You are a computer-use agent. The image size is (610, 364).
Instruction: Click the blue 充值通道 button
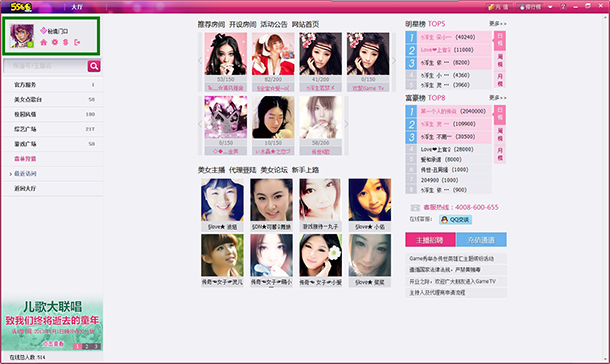(x=481, y=240)
